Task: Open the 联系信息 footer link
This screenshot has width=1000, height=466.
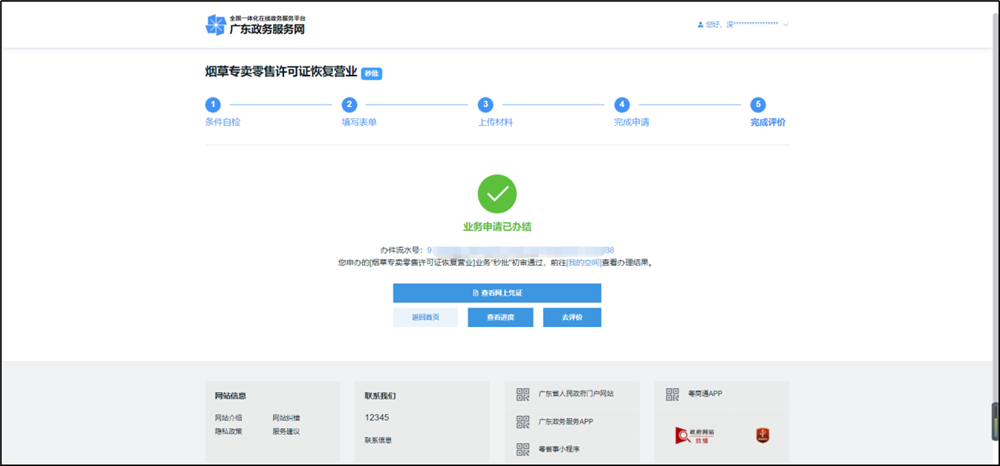Action: point(378,440)
